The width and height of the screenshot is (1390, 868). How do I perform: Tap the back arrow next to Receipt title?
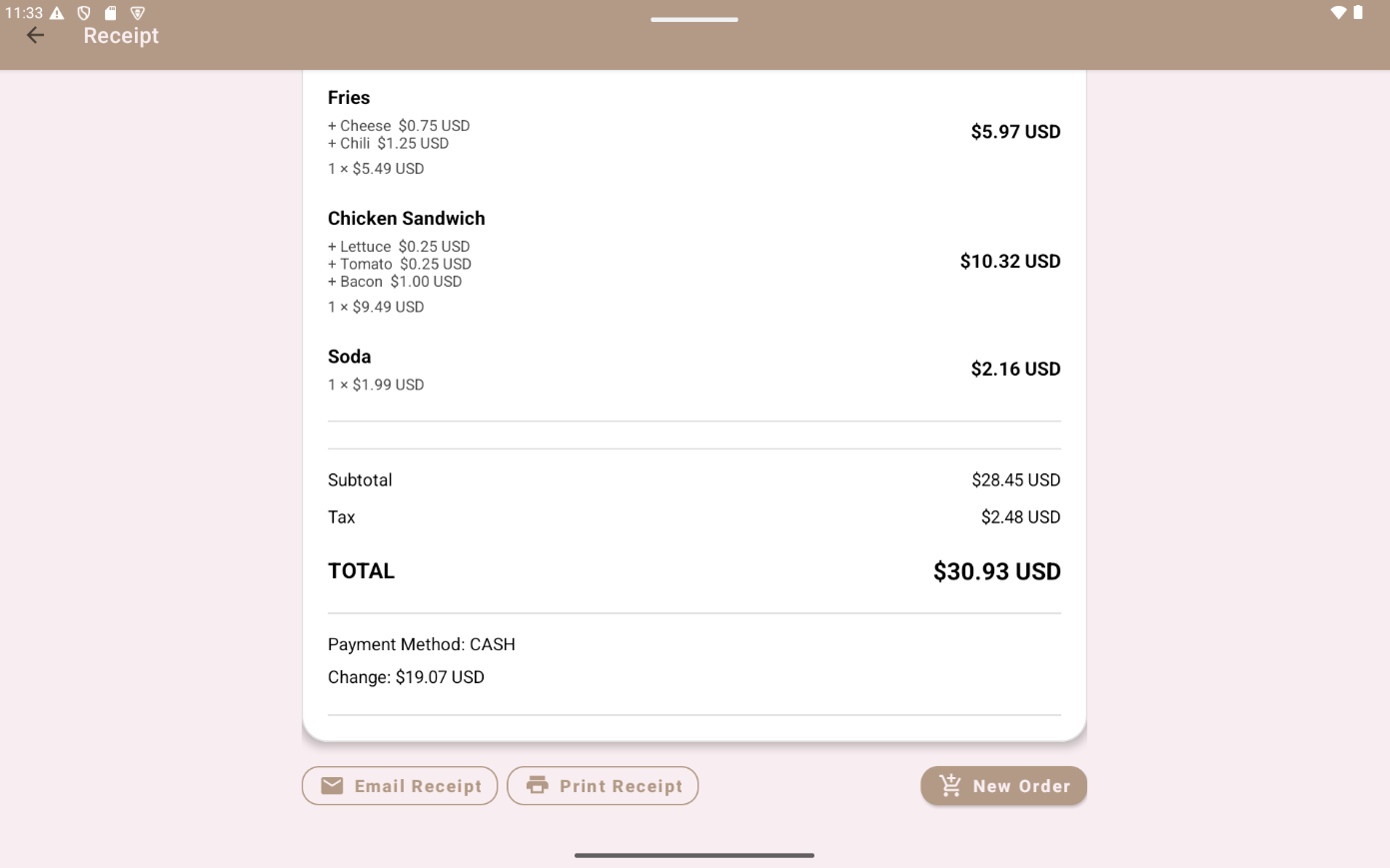tap(35, 35)
